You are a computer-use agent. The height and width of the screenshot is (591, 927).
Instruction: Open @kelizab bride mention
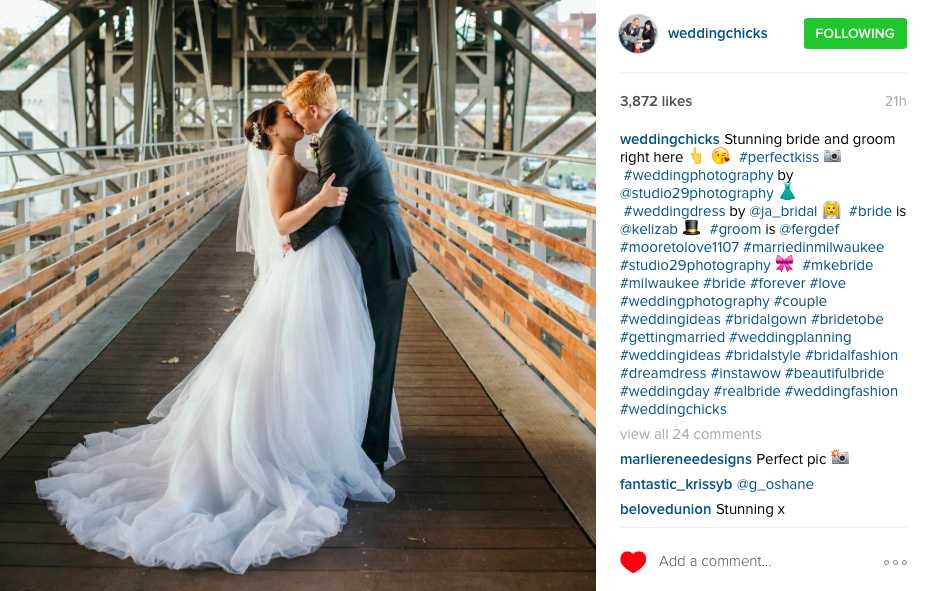pyautogui.click(x=649, y=229)
